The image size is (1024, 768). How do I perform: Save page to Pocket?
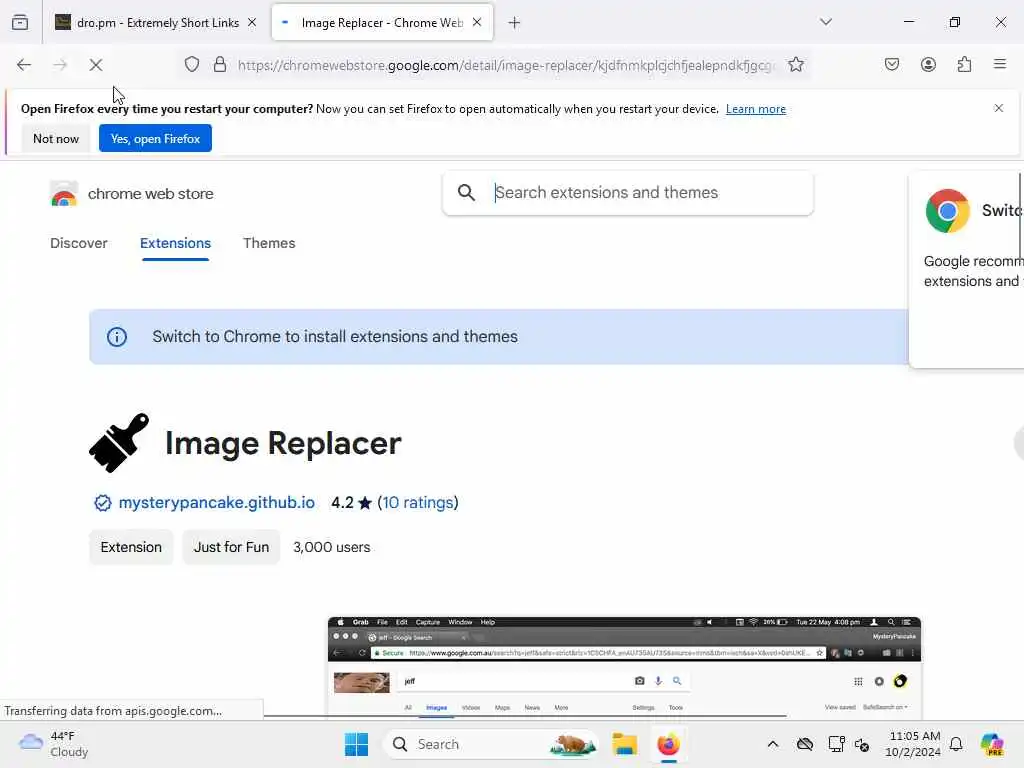[x=892, y=65]
